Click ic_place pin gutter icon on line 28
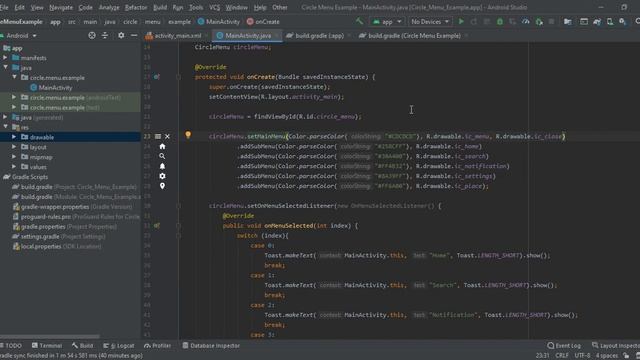 tap(162, 186)
